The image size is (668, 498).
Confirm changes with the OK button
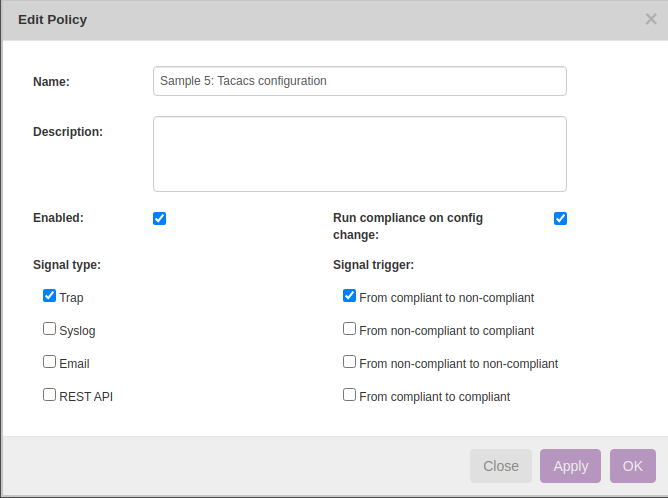pos(632,466)
